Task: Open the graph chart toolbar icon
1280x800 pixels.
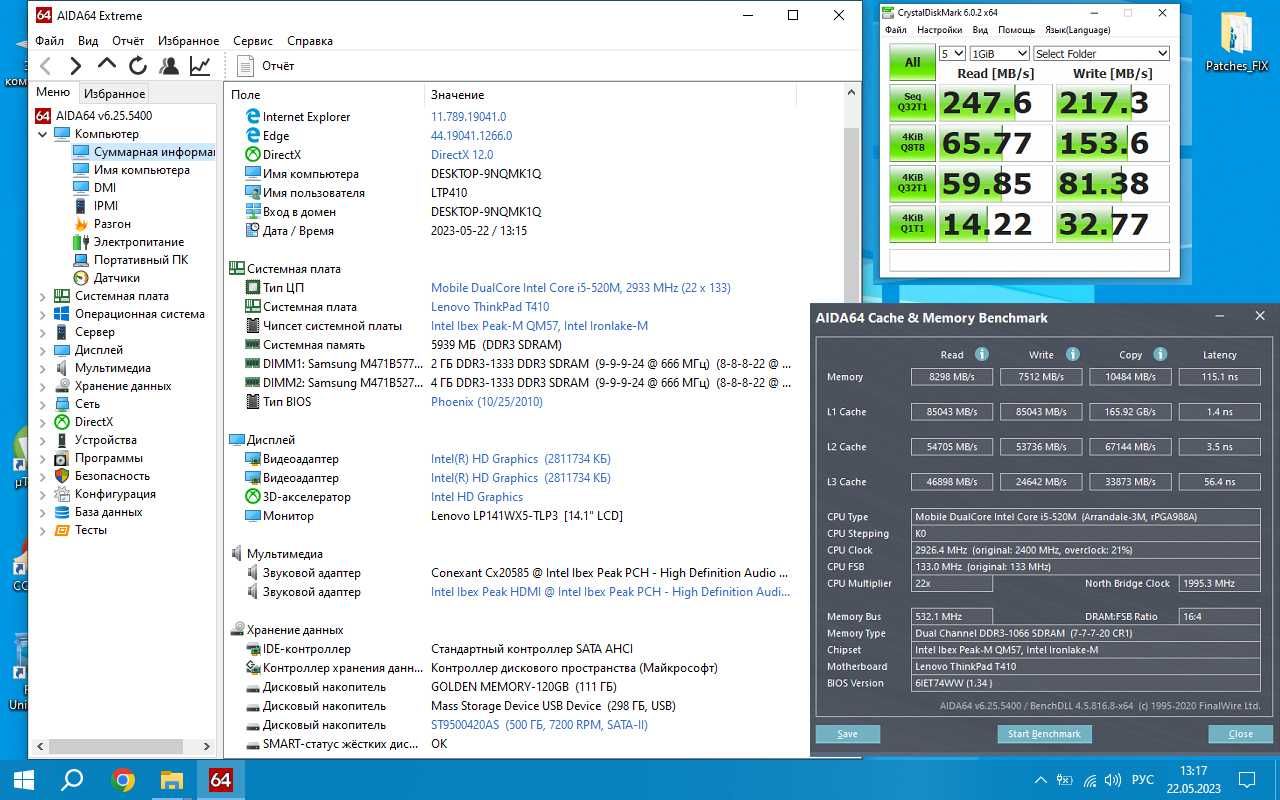Action: click(200, 66)
